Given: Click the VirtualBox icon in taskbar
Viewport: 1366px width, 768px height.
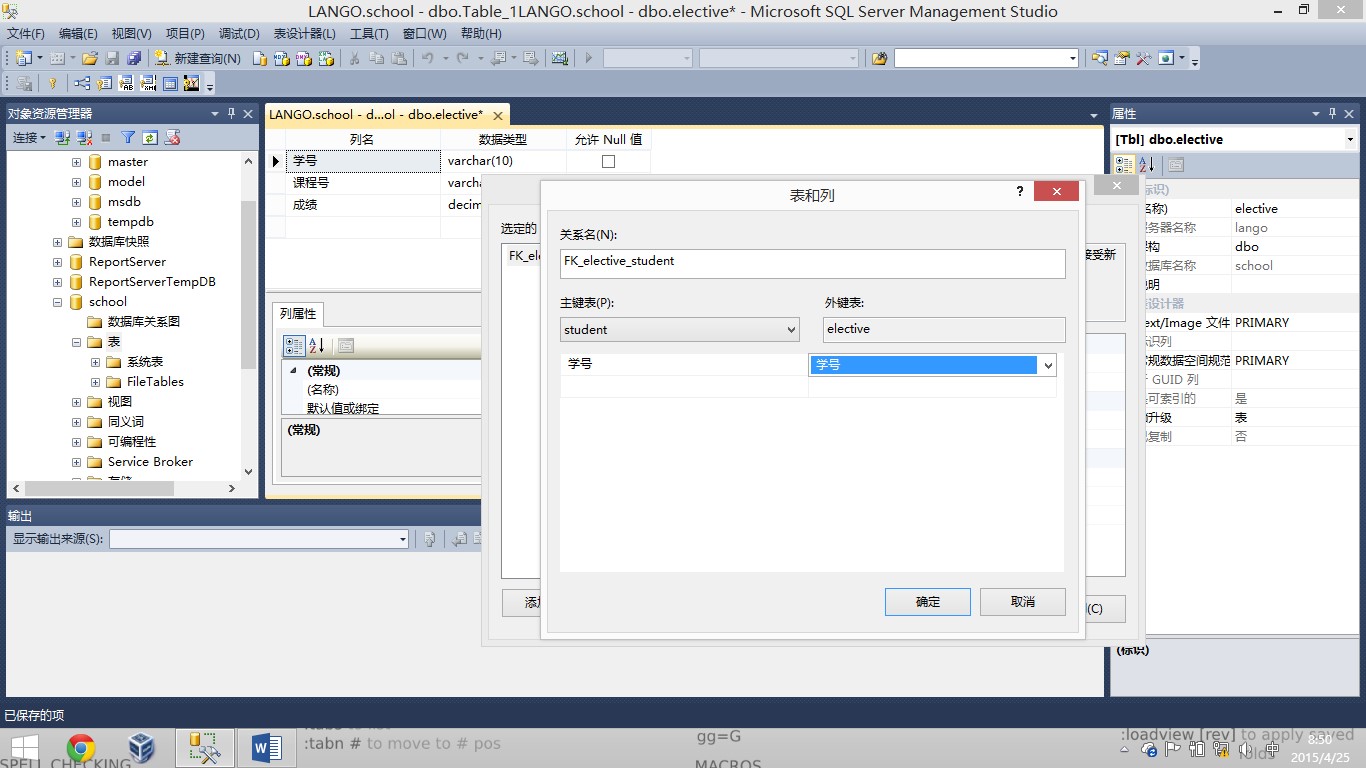Looking at the screenshot, I should pyautogui.click(x=142, y=748).
